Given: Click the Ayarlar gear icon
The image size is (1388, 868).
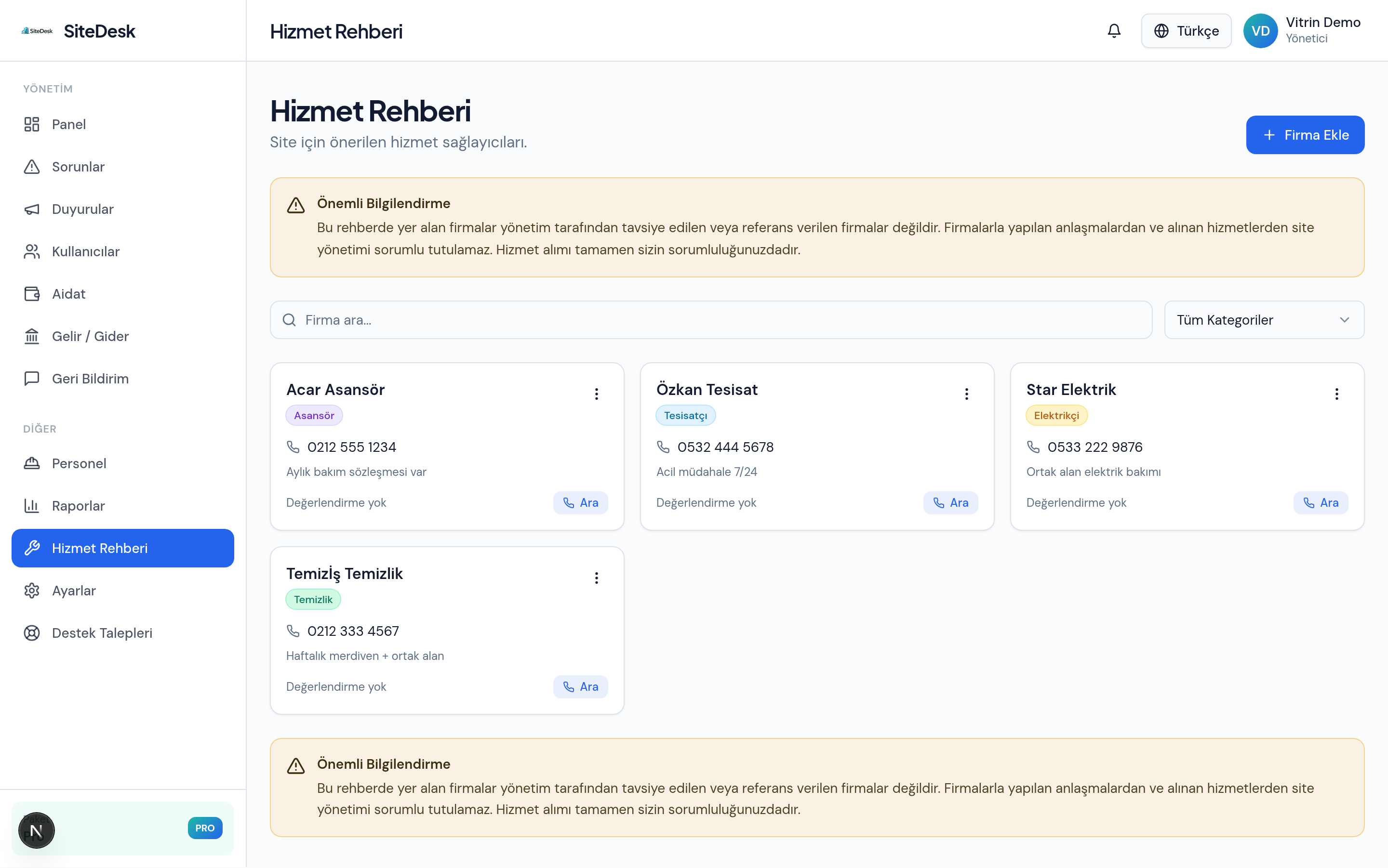Looking at the screenshot, I should coord(32,591).
